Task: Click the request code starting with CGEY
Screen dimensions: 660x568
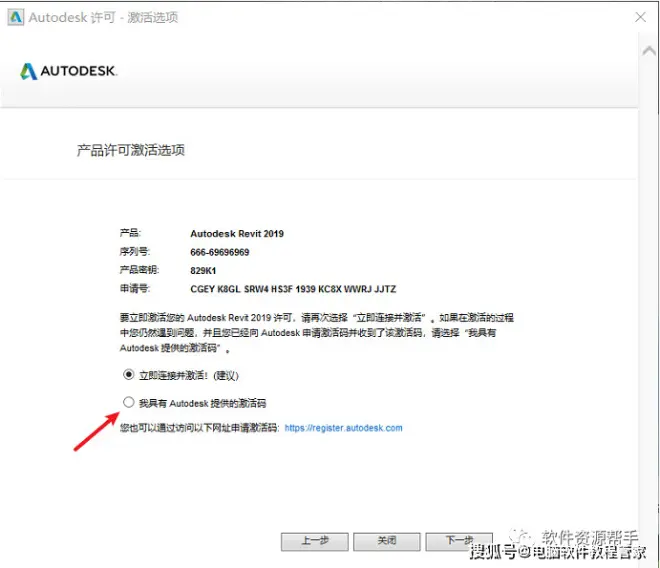Action: (x=293, y=289)
